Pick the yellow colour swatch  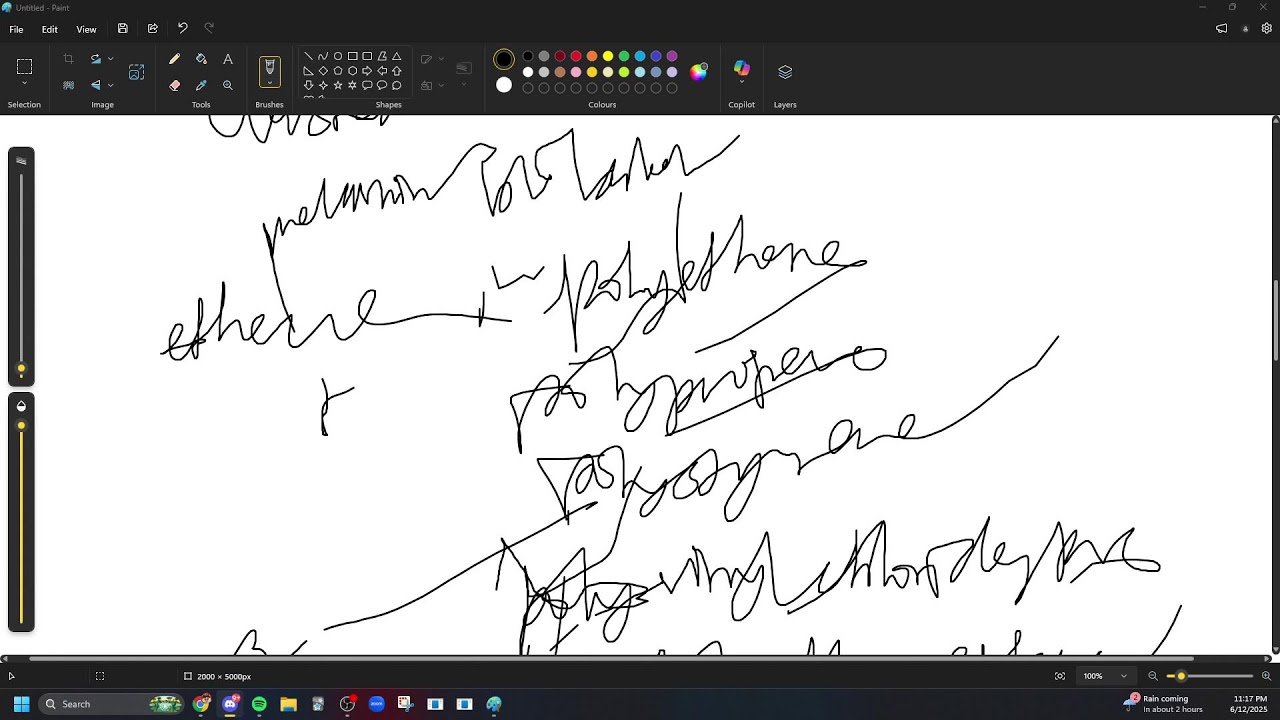tap(608, 56)
